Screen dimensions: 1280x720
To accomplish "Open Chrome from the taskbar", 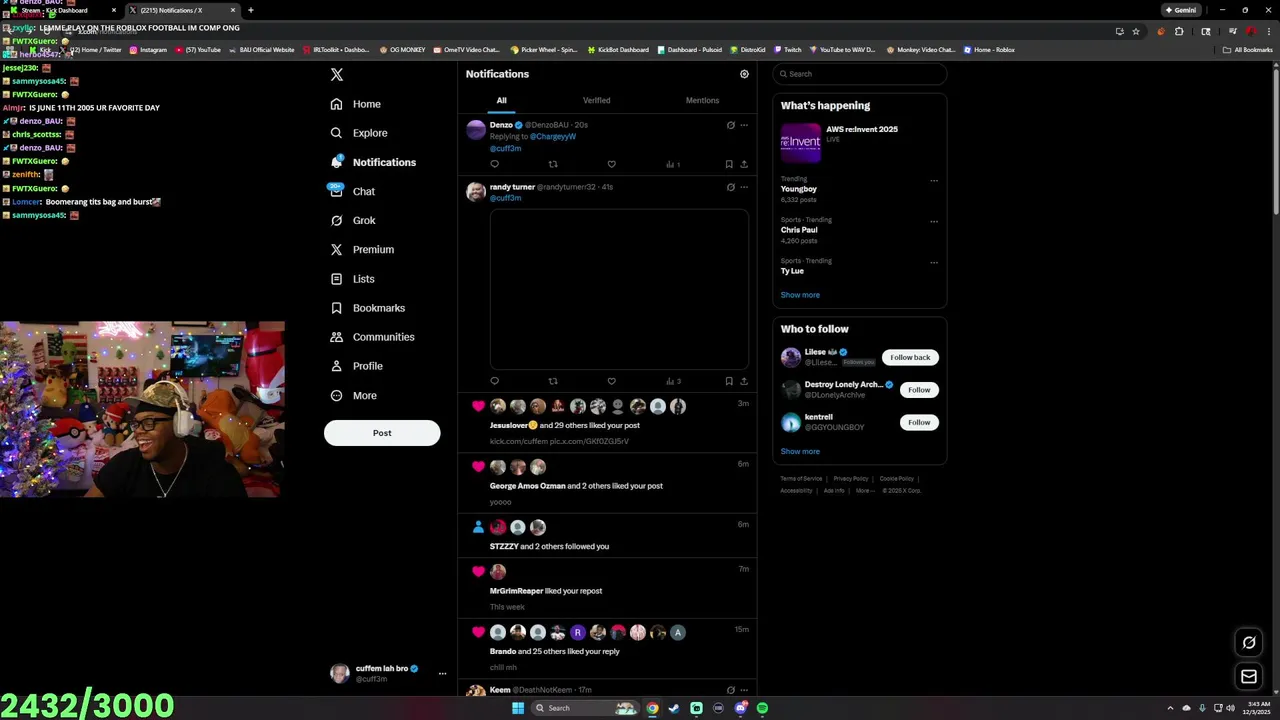I will [x=652, y=708].
